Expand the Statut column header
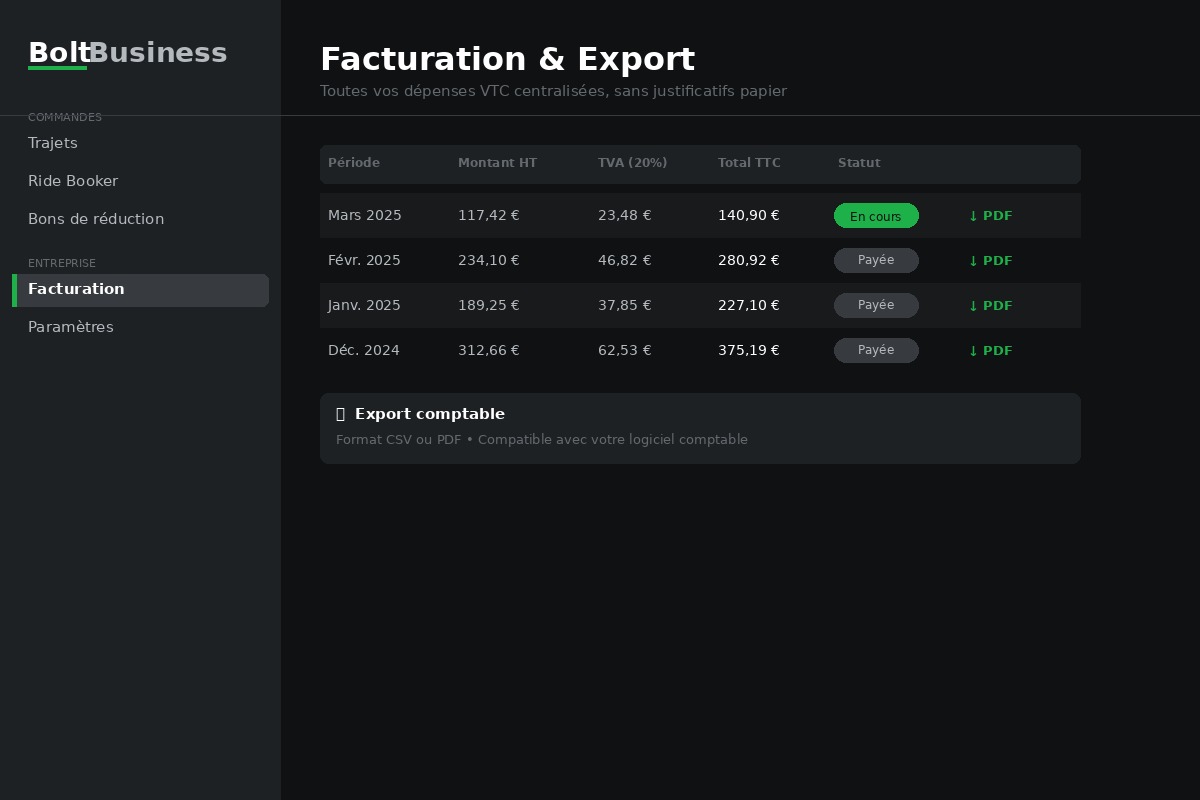This screenshot has height=800, width=1200. tap(859, 163)
